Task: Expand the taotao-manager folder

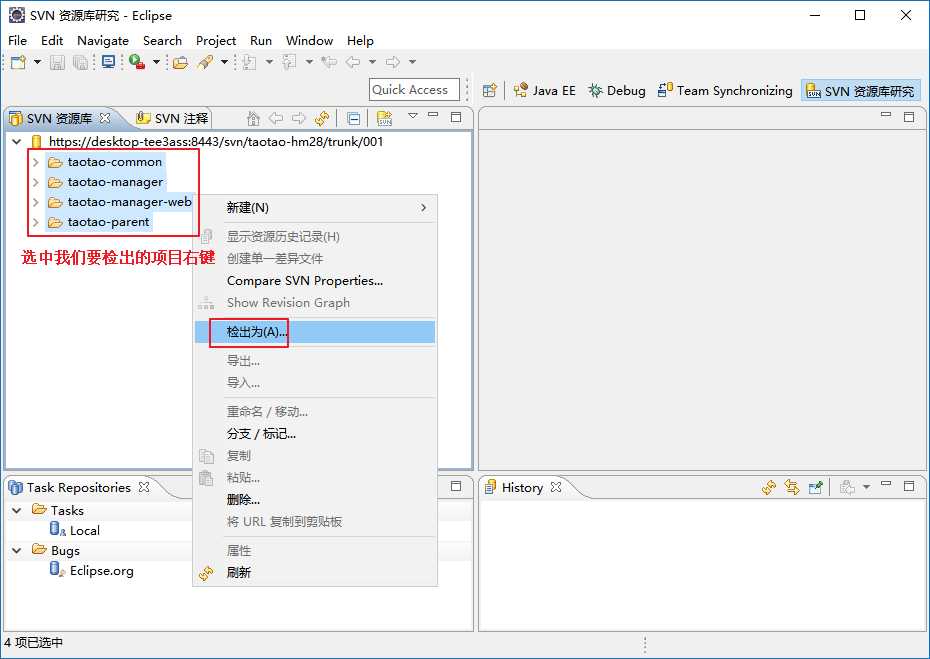Action: (36, 182)
